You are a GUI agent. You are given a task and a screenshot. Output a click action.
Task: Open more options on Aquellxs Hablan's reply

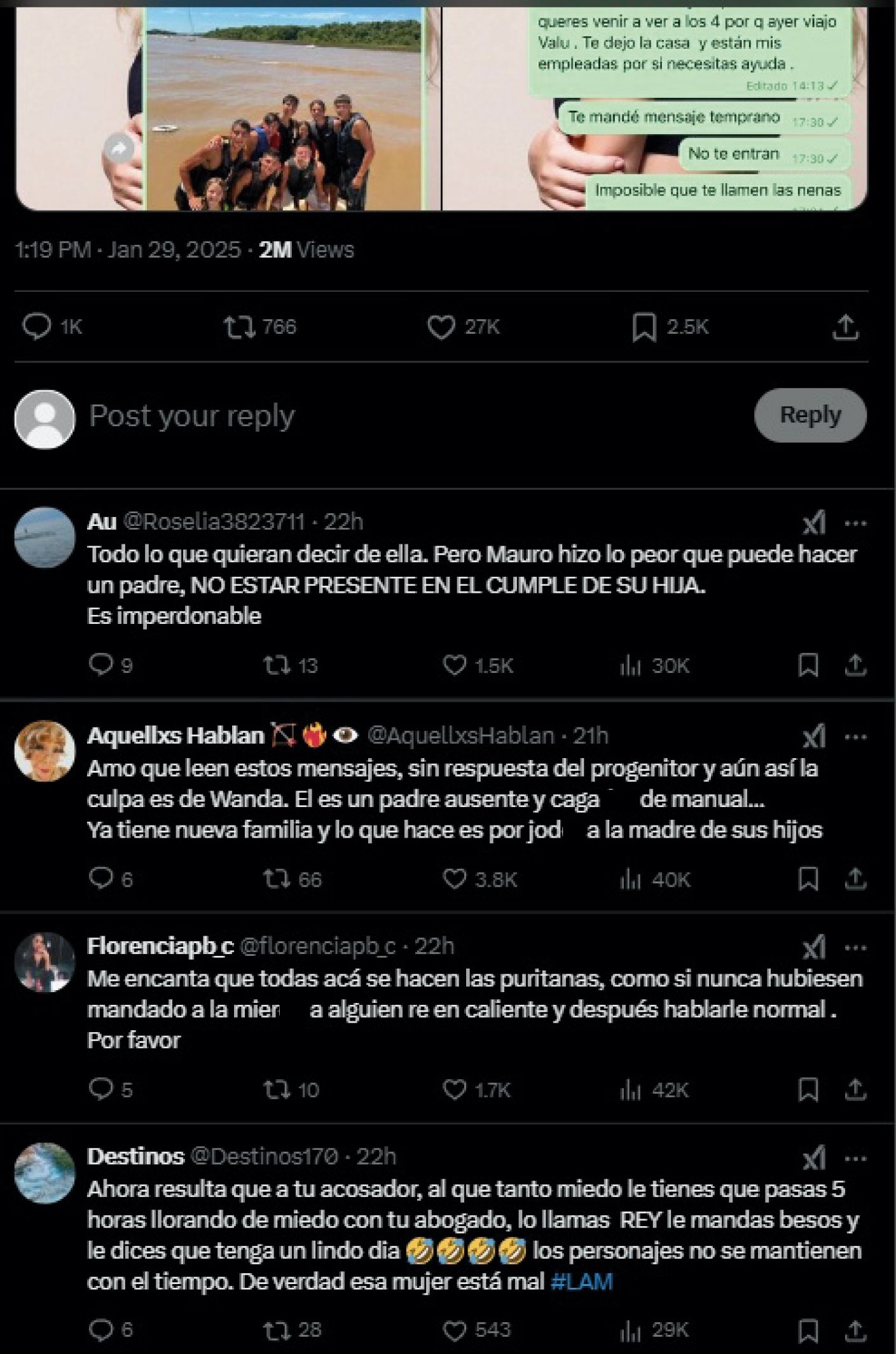point(855,737)
